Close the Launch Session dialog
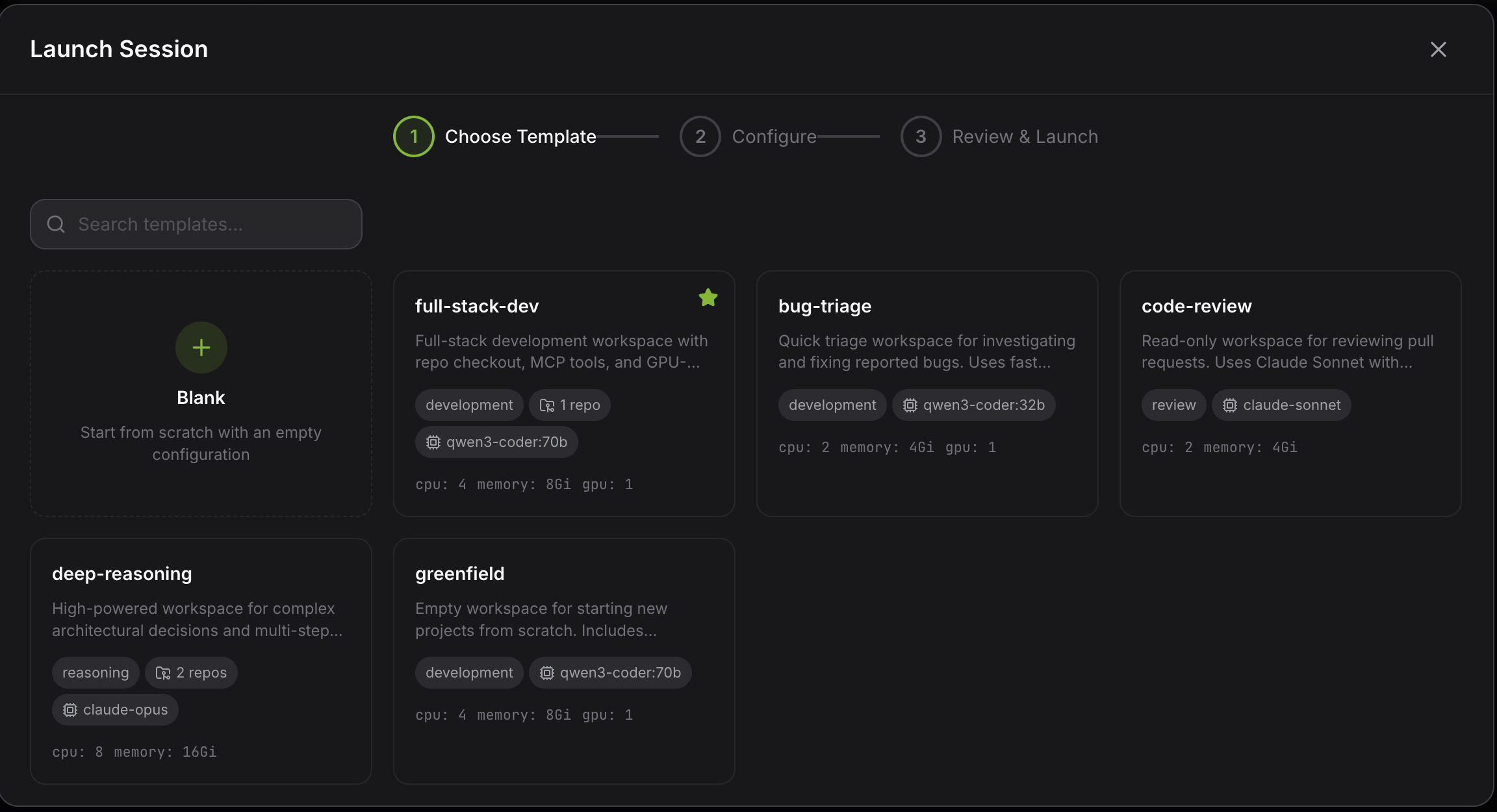1497x812 pixels. tap(1438, 49)
